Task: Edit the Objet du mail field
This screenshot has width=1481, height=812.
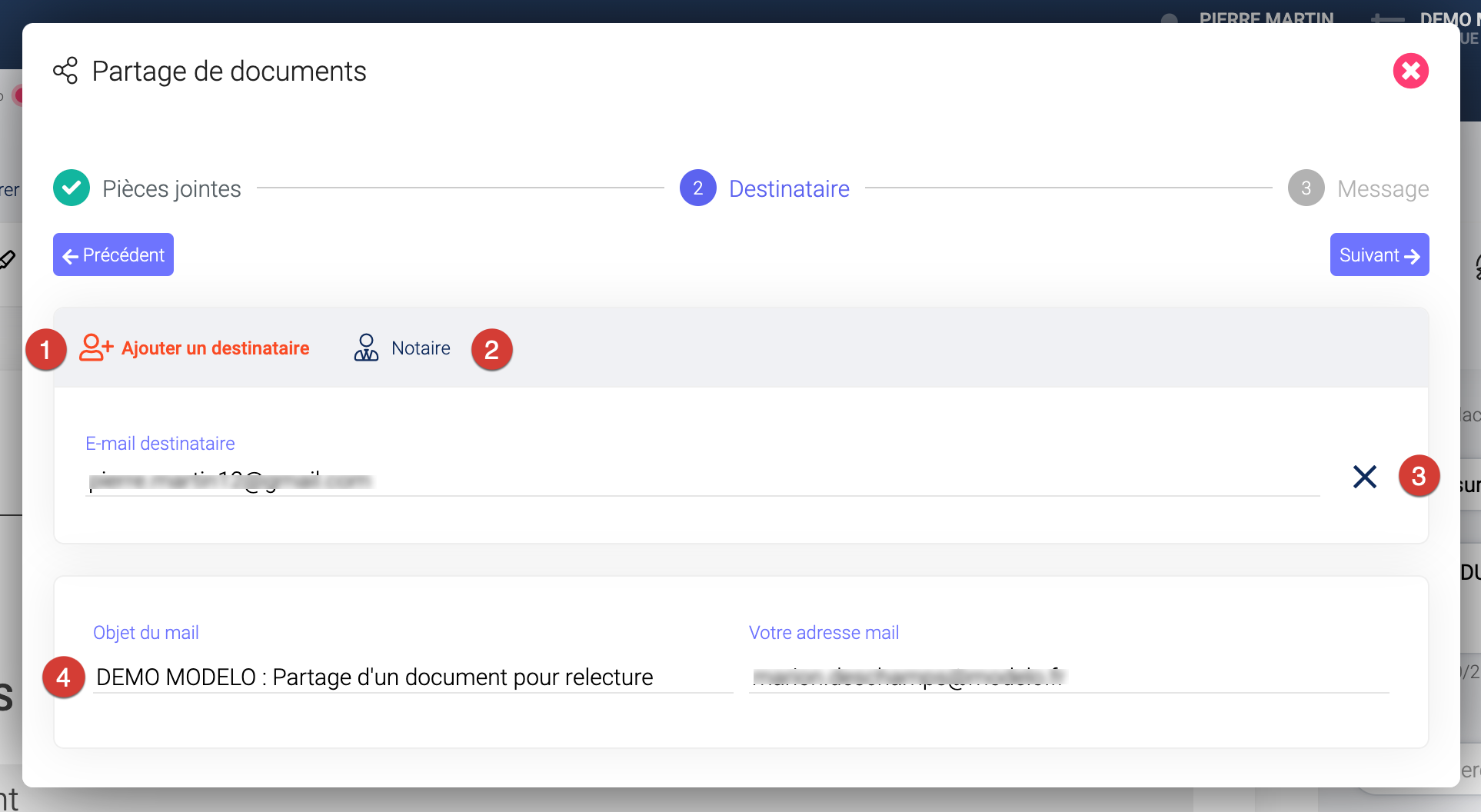Action: (x=413, y=677)
